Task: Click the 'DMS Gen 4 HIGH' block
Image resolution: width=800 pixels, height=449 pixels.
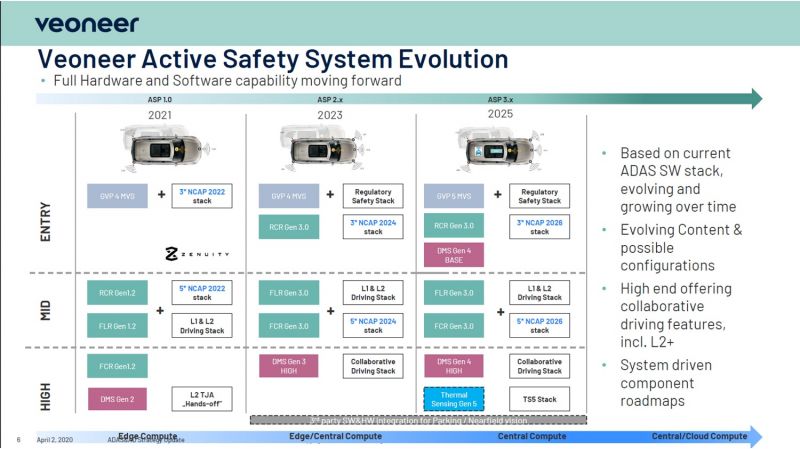Action: (454, 366)
